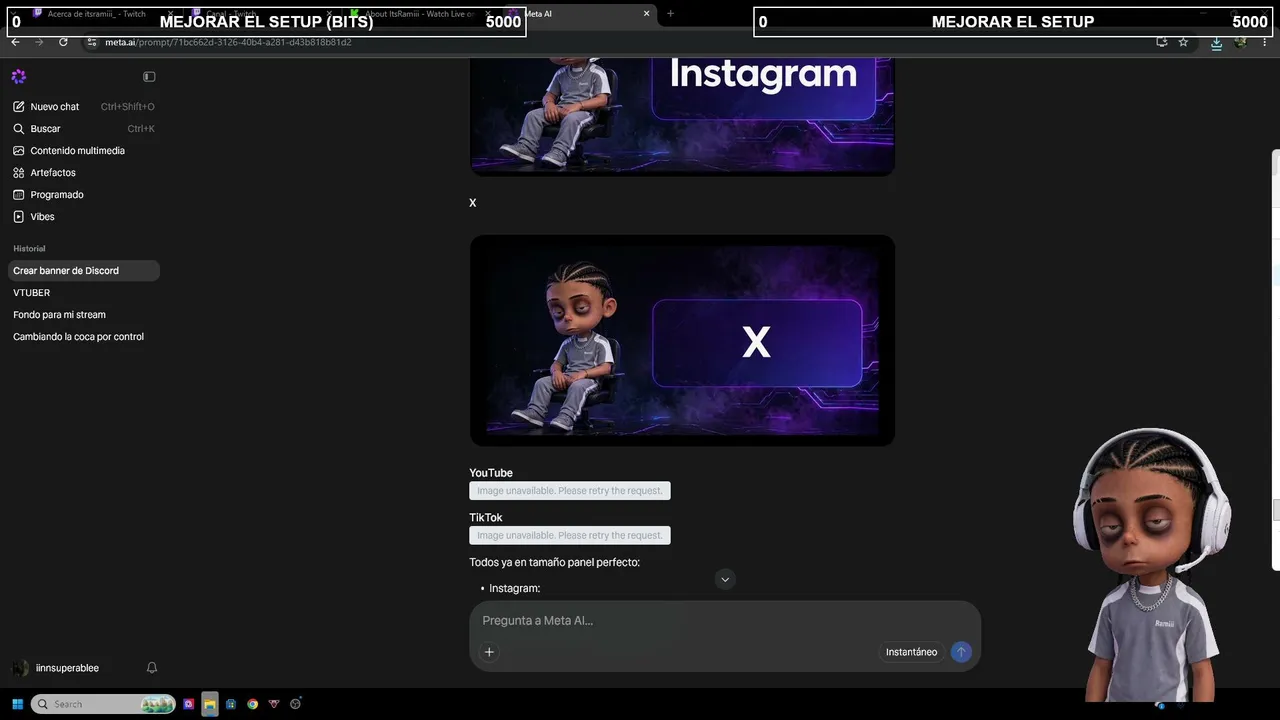The height and width of the screenshot is (720, 1280).
Task: Select the 'Crear banner de Discord' chat
Action: point(84,271)
